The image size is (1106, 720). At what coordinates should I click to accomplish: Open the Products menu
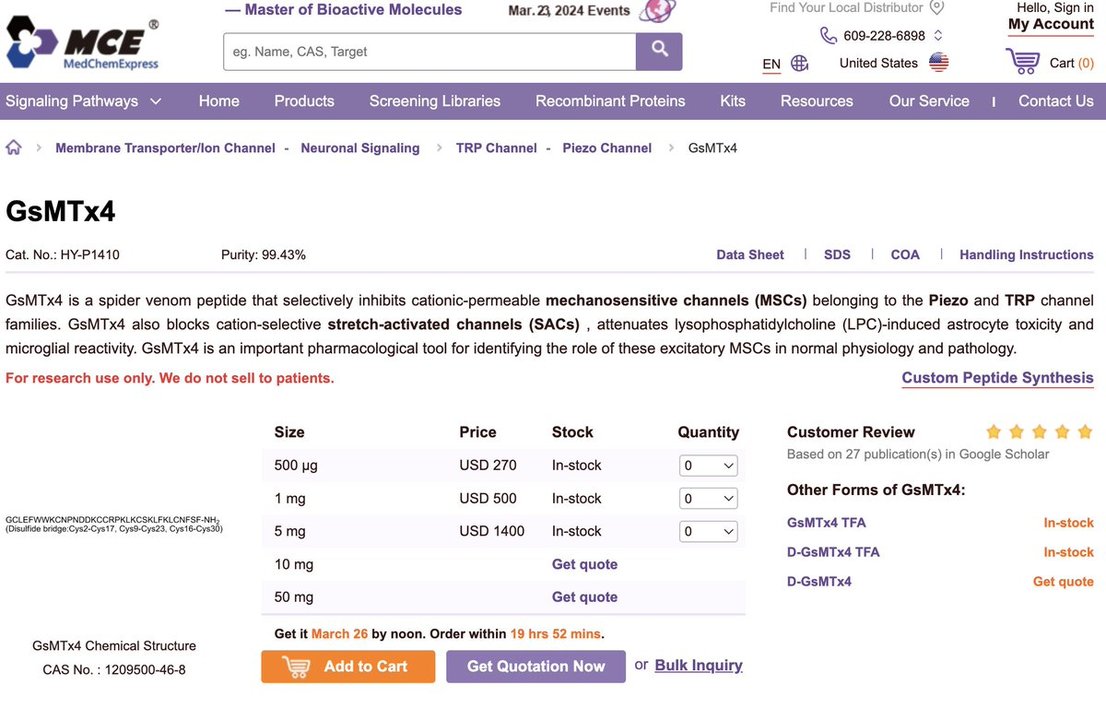[x=304, y=101]
